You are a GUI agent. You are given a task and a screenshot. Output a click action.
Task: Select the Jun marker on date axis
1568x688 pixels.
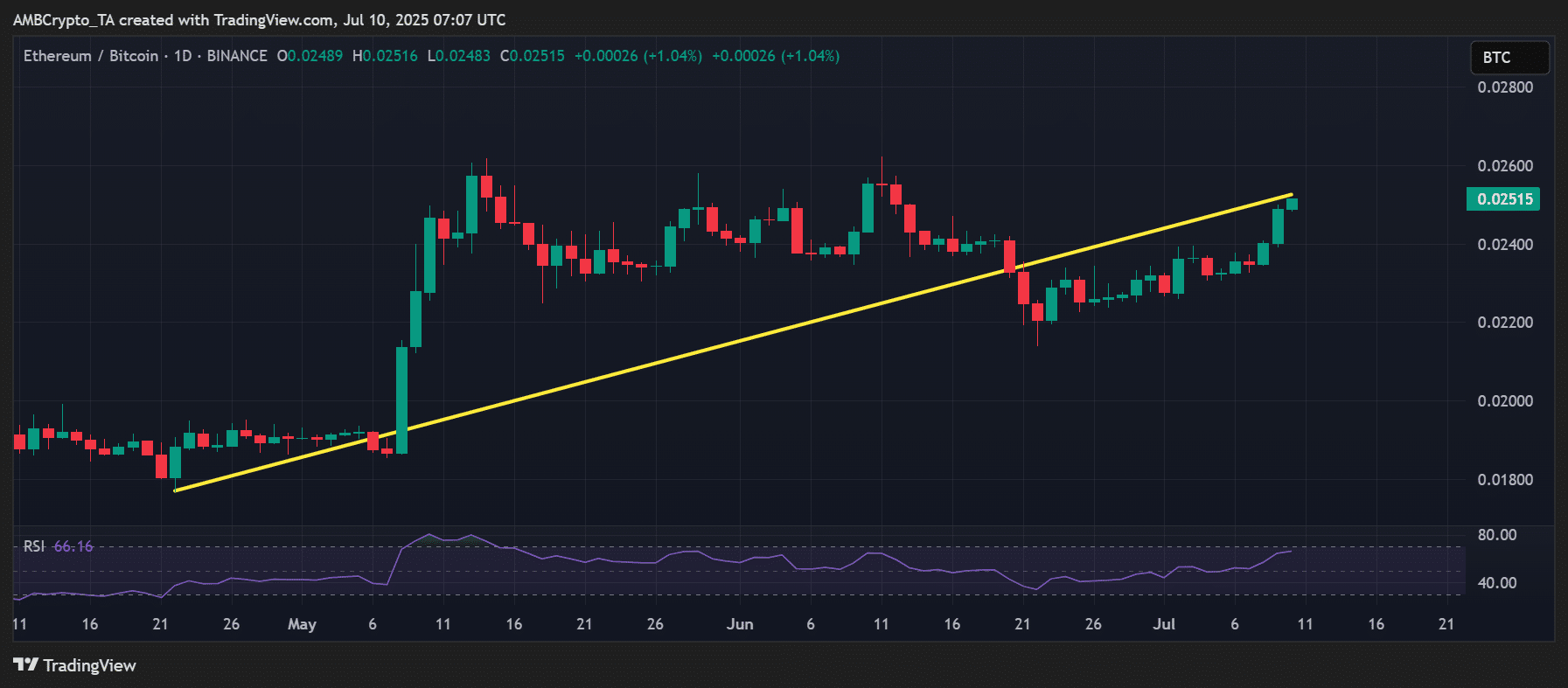[x=740, y=624]
